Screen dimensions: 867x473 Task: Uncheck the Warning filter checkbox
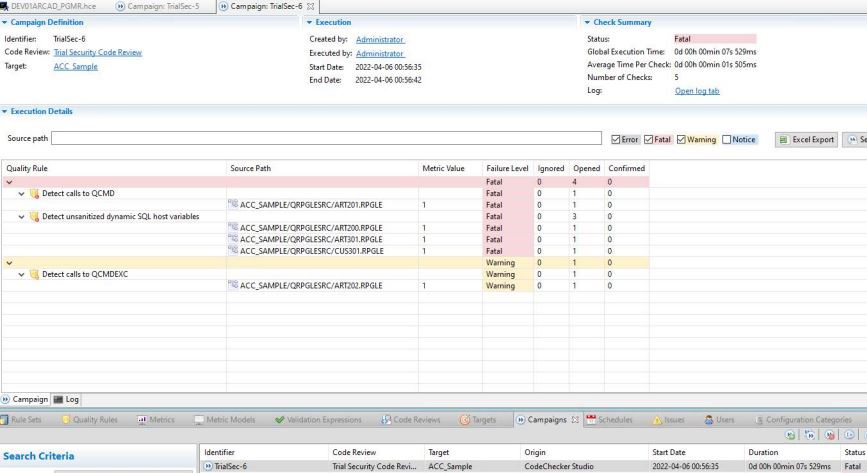pos(681,140)
